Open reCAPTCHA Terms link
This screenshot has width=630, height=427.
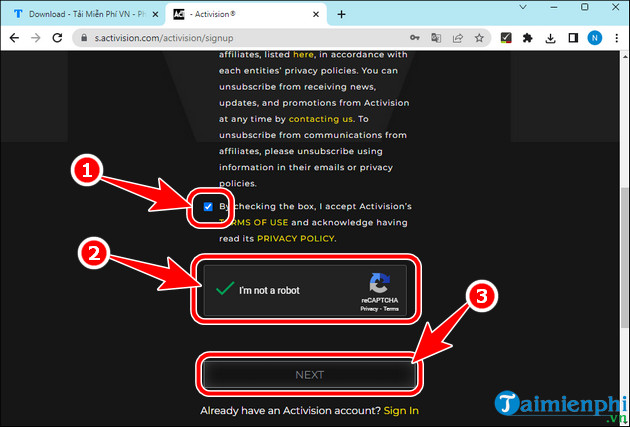tap(391, 309)
